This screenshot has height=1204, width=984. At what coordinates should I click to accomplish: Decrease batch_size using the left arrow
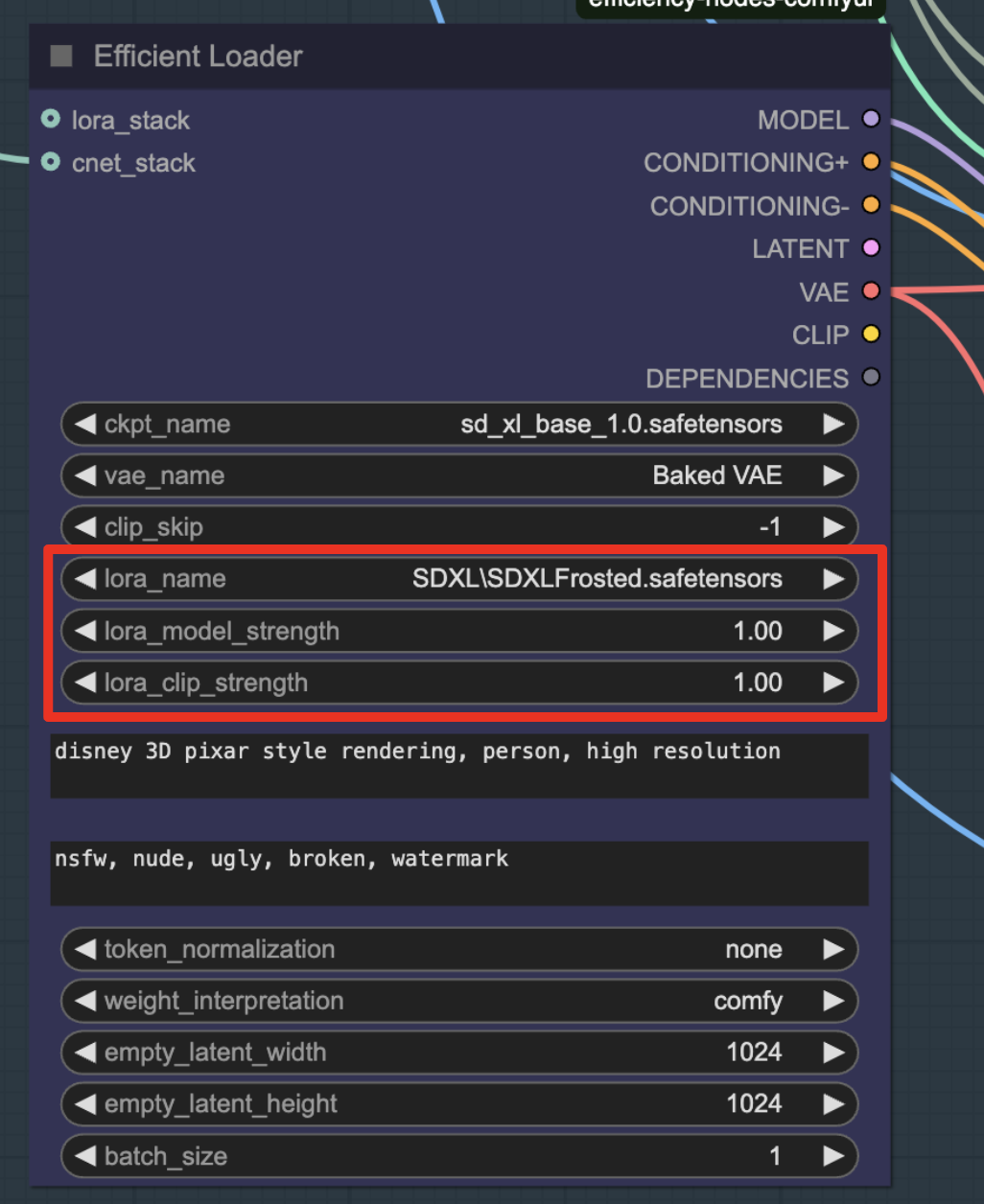[x=84, y=1156]
